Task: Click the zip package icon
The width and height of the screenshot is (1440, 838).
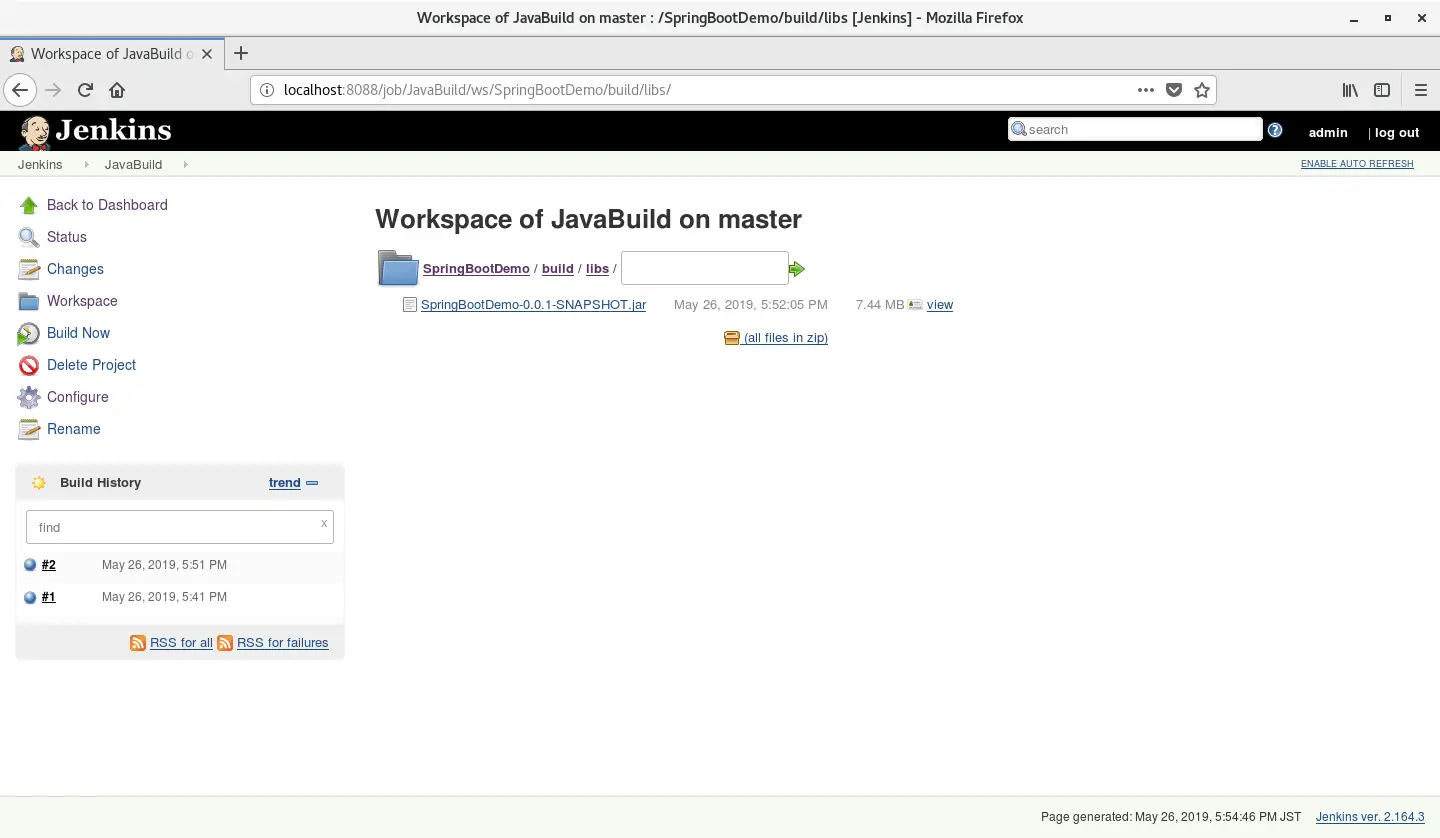Action: click(x=732, y=338)
